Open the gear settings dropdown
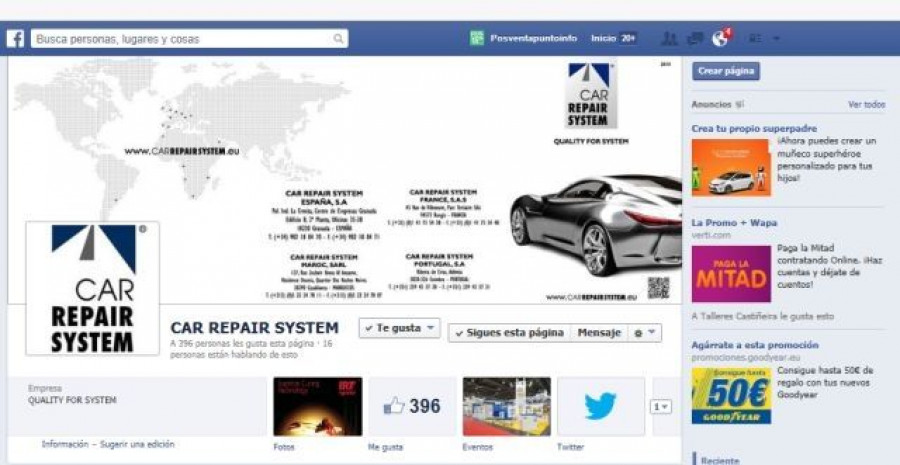900x465 pixels. [x=644, y=333]
